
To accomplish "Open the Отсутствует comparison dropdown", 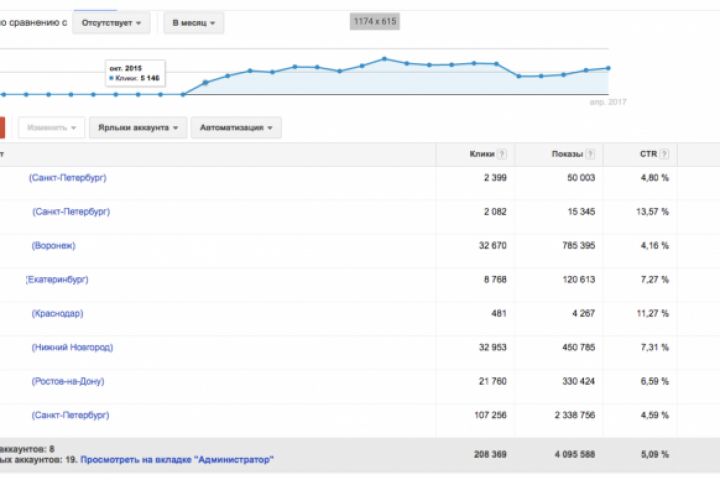I will (111, 23).
